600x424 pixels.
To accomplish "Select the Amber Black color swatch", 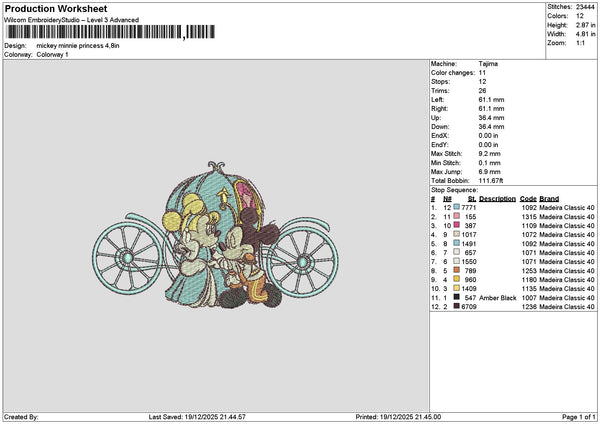I will point(457,297).
